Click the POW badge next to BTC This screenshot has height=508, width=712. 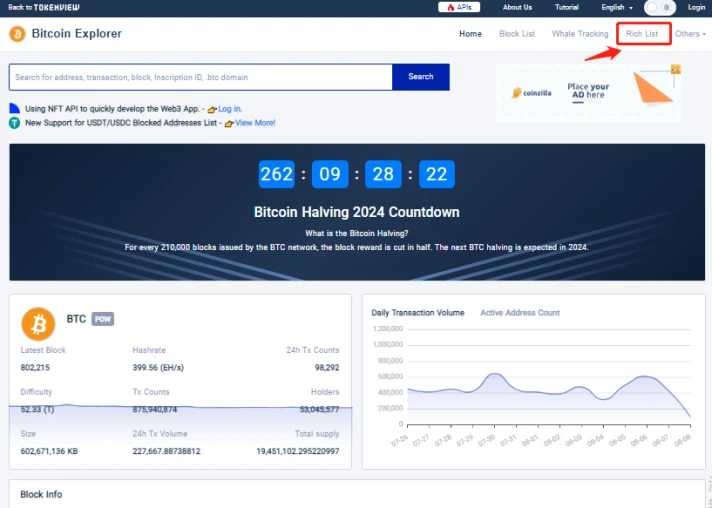coord(103,319)
